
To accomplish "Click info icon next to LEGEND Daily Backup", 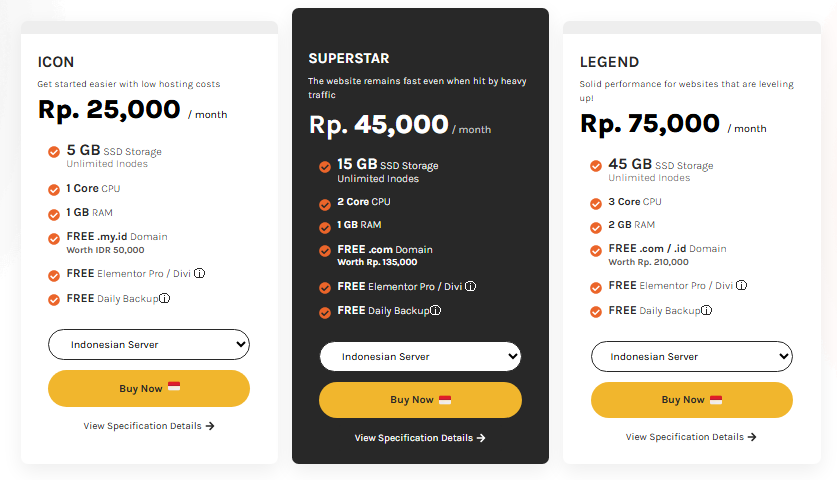I will tap(706, 310).
